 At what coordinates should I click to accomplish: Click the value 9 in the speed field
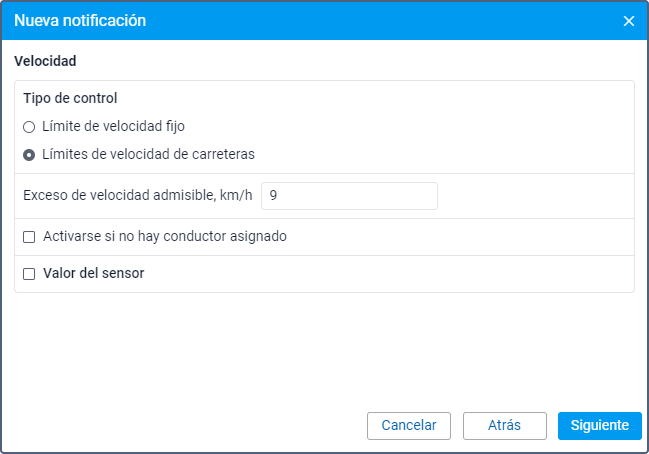tap(273, 197)
